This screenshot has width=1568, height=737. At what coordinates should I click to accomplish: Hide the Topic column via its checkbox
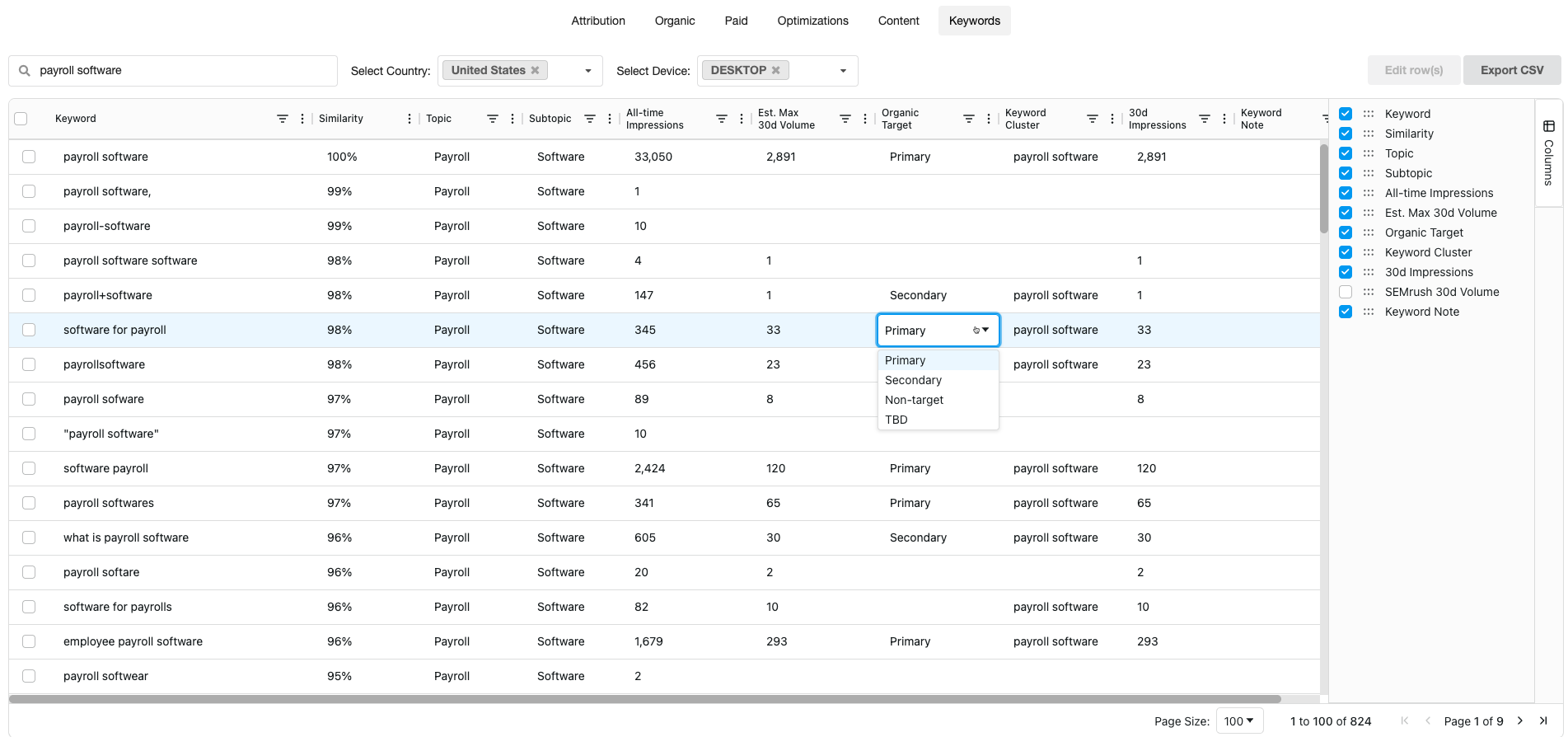tap(1346, 153)
